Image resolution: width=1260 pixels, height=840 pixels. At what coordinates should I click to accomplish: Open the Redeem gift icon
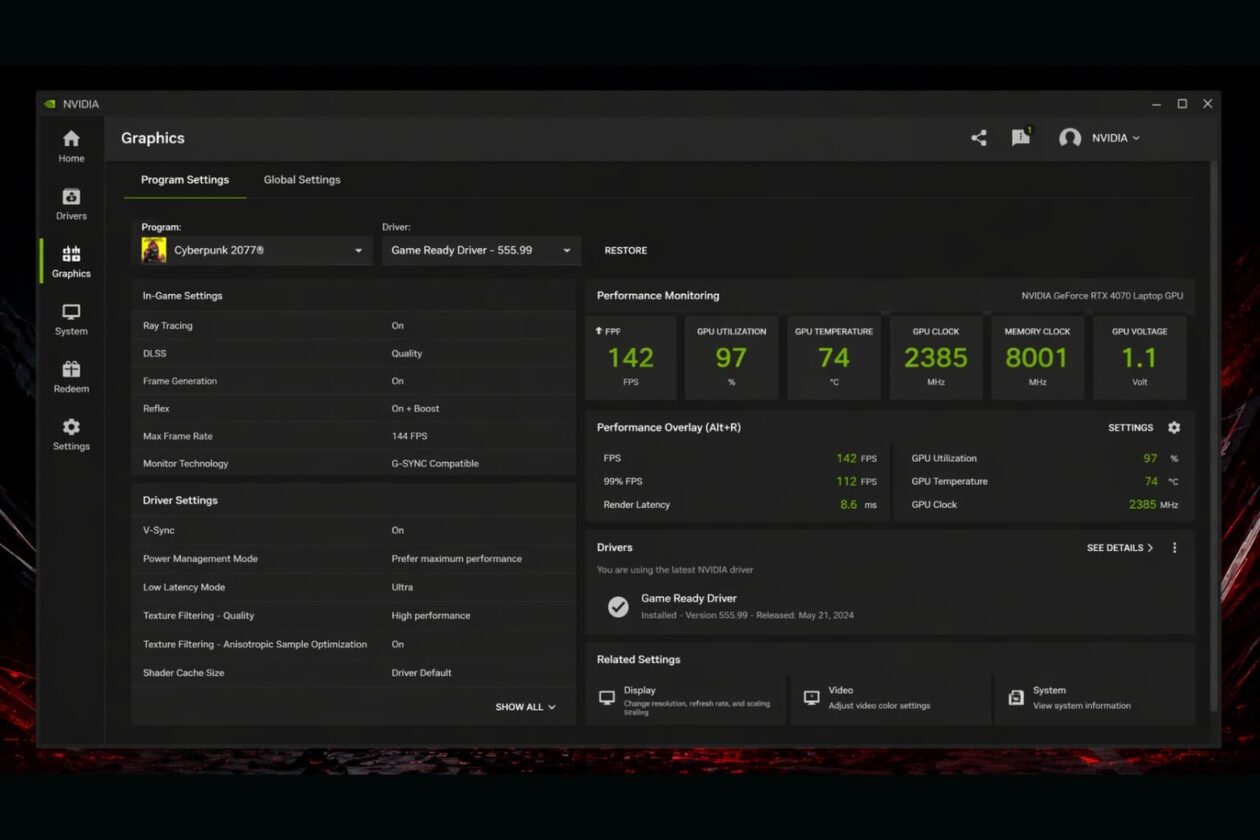[71, 369]
